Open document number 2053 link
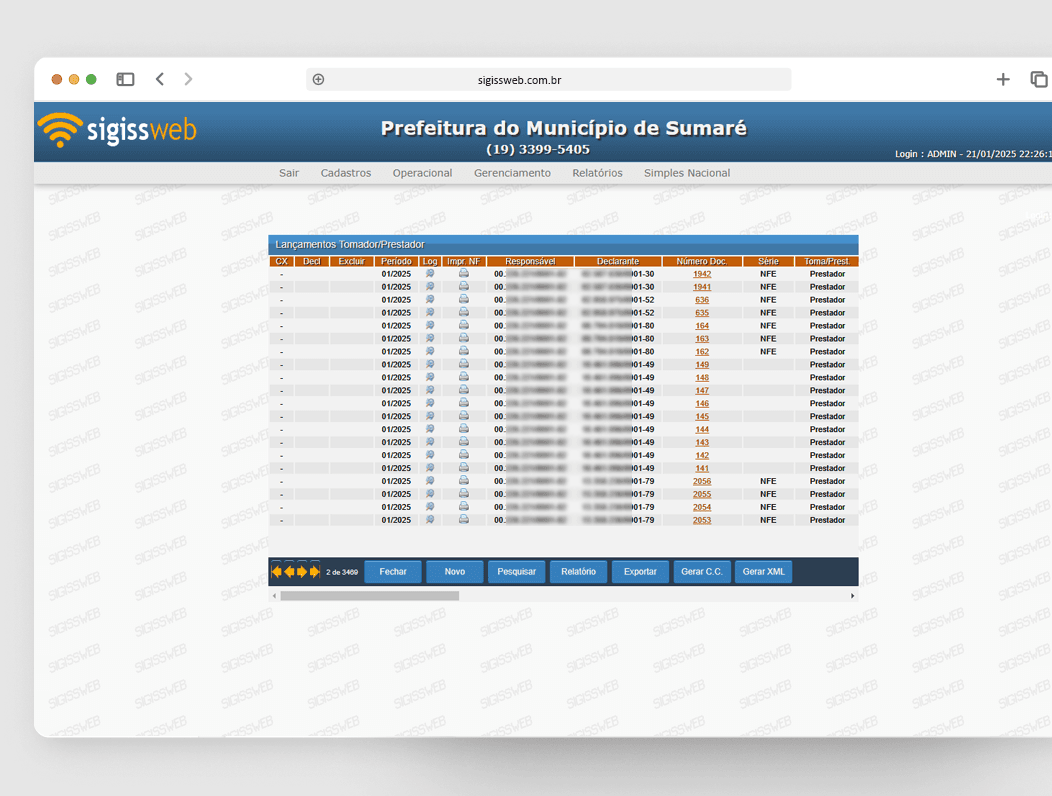This screenshot has height=796, width=1052. click(x=702, y=520)
